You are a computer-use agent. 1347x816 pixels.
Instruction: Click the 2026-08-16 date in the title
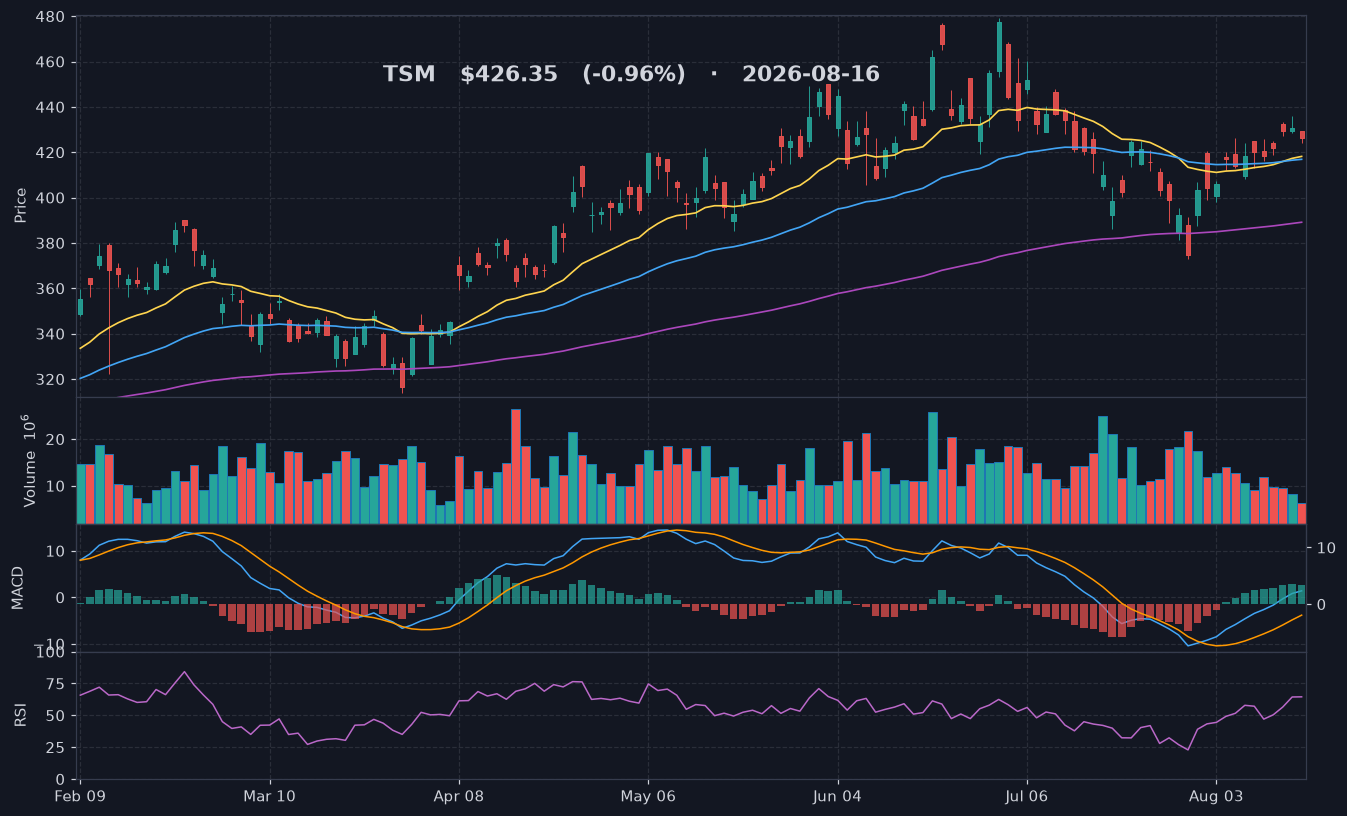[x=811, y=75]
